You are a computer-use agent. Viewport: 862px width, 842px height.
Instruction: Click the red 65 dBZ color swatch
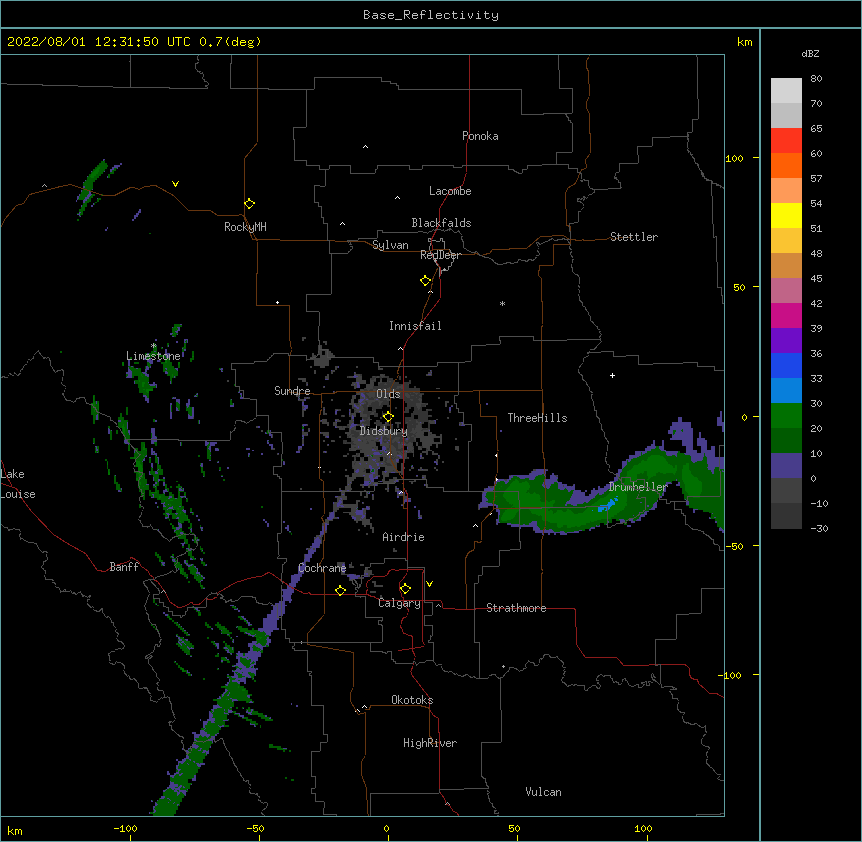[x=786, y=140]
